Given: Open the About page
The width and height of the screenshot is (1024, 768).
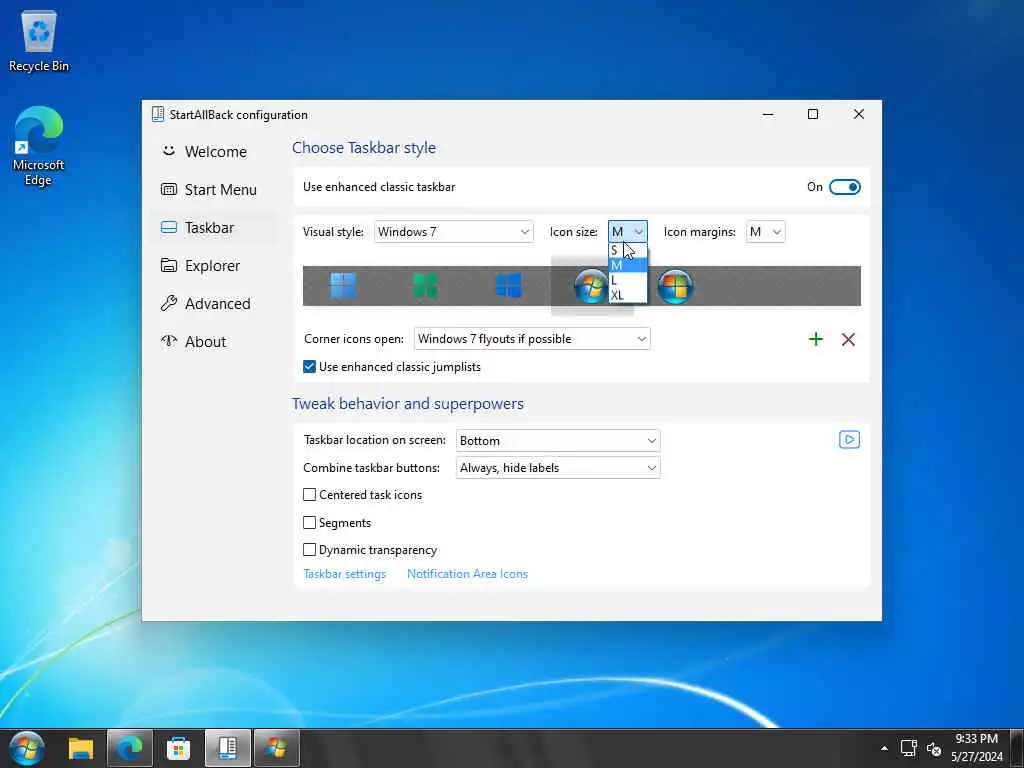Looking at the screenshot, I should (x=194, y=342).
